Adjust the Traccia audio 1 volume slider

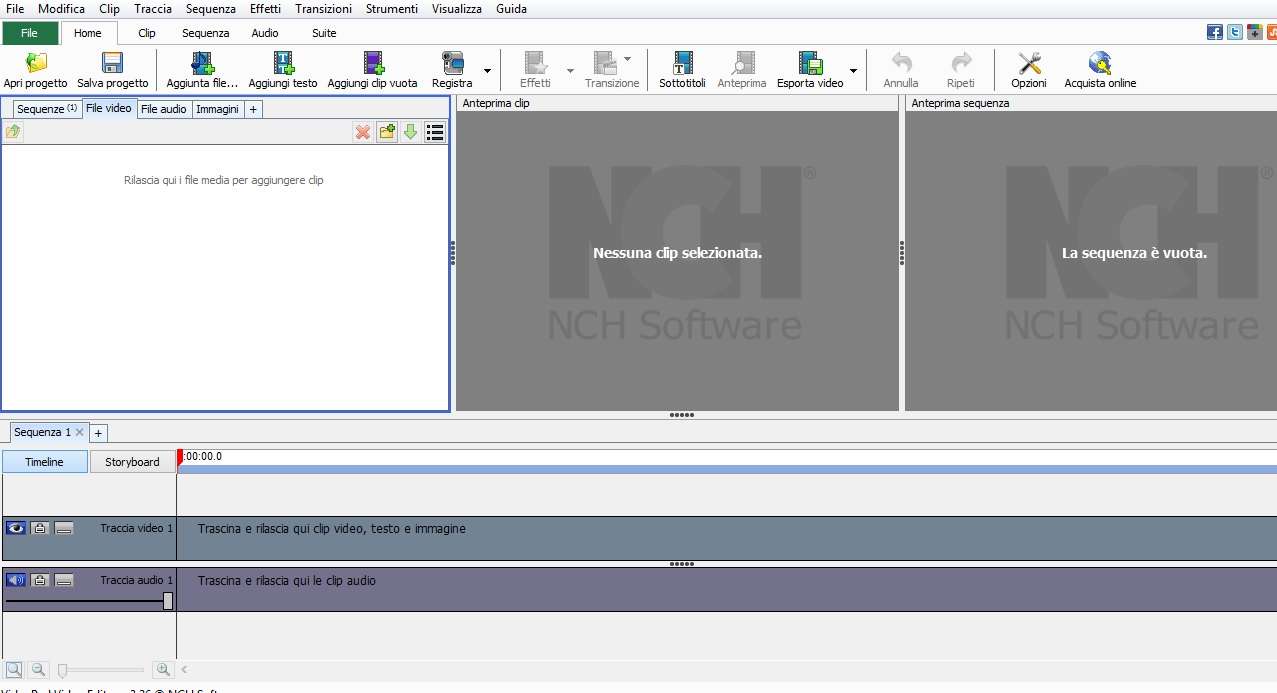point(167,601)
